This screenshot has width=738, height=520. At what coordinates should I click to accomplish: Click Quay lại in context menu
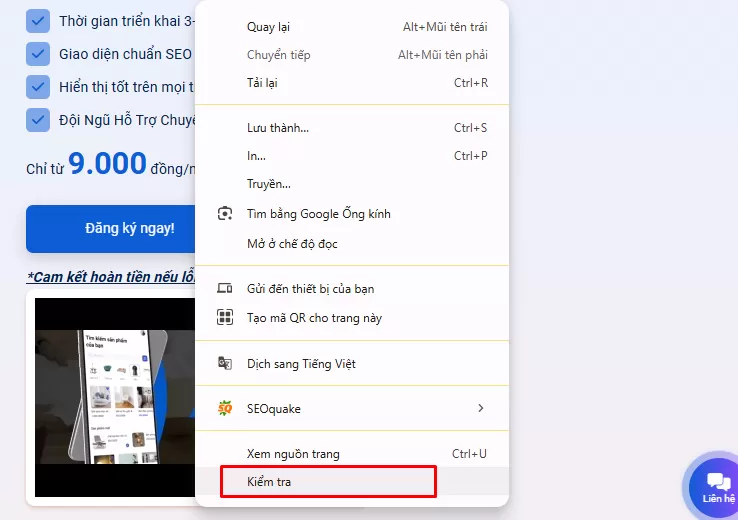268,27
